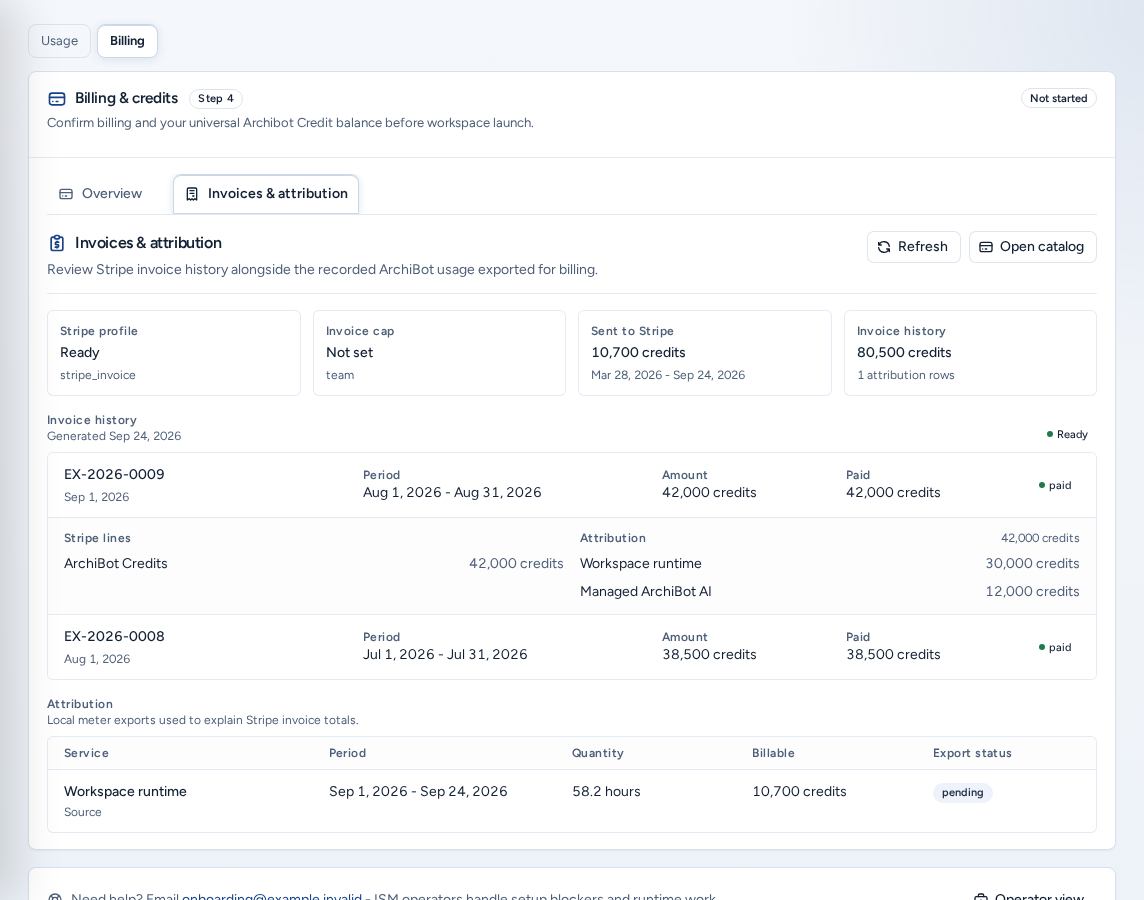Open the Overview sub-tab
The image size is (1144, 900).
(x=101, y=194)
